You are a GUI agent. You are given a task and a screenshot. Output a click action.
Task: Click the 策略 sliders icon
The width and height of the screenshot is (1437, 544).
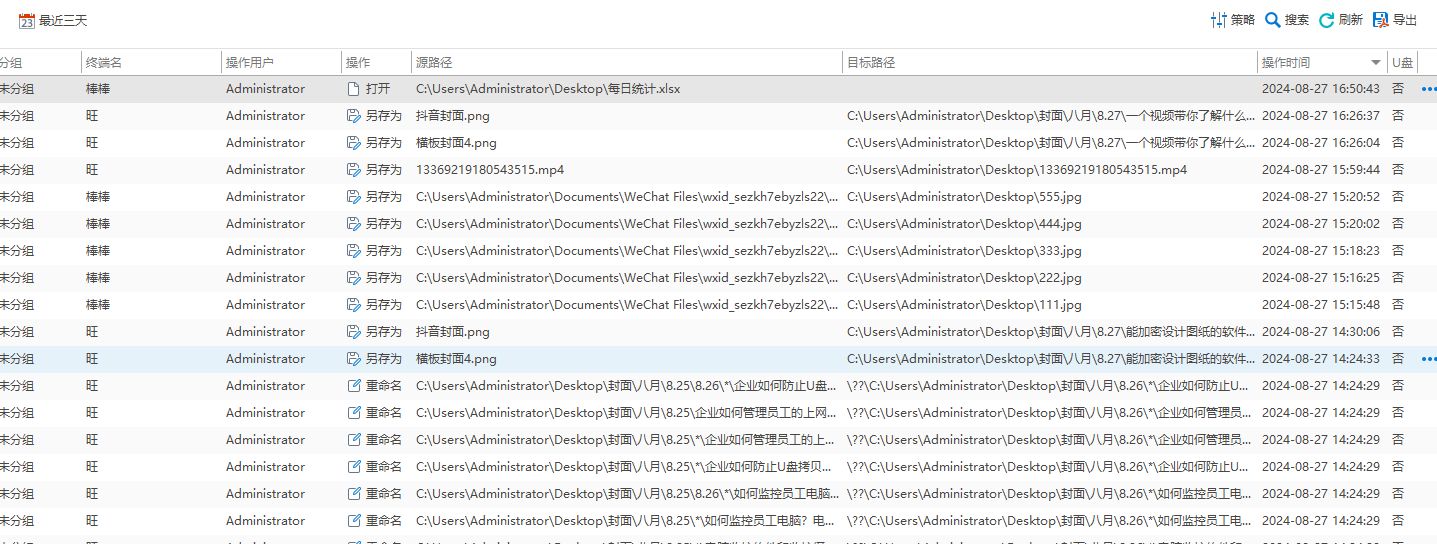tap(1218, 20)
